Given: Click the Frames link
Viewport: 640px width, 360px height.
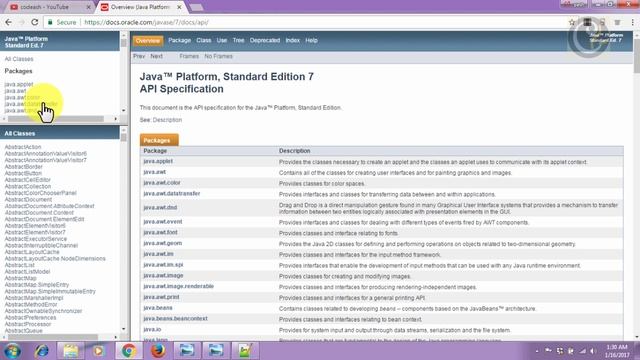Looking at the screenshot, I should pyautogui.click(x=189, y=56).
